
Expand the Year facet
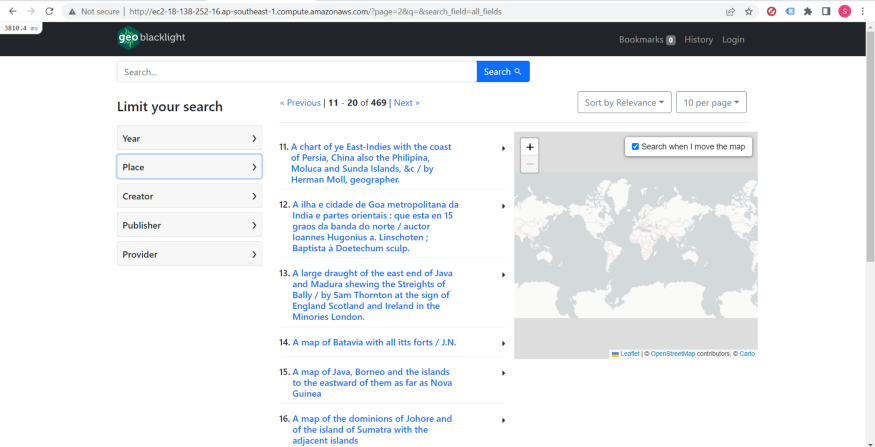coord(190,138)
